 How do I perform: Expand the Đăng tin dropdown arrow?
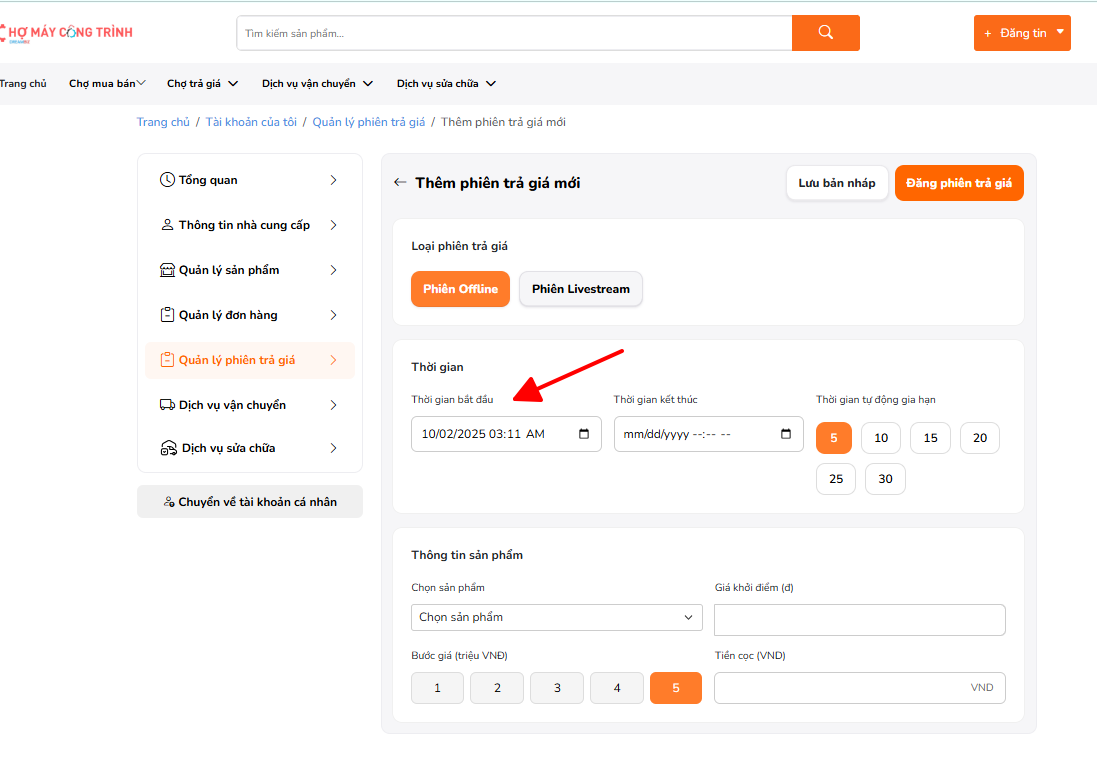[x=1060, y=33]
